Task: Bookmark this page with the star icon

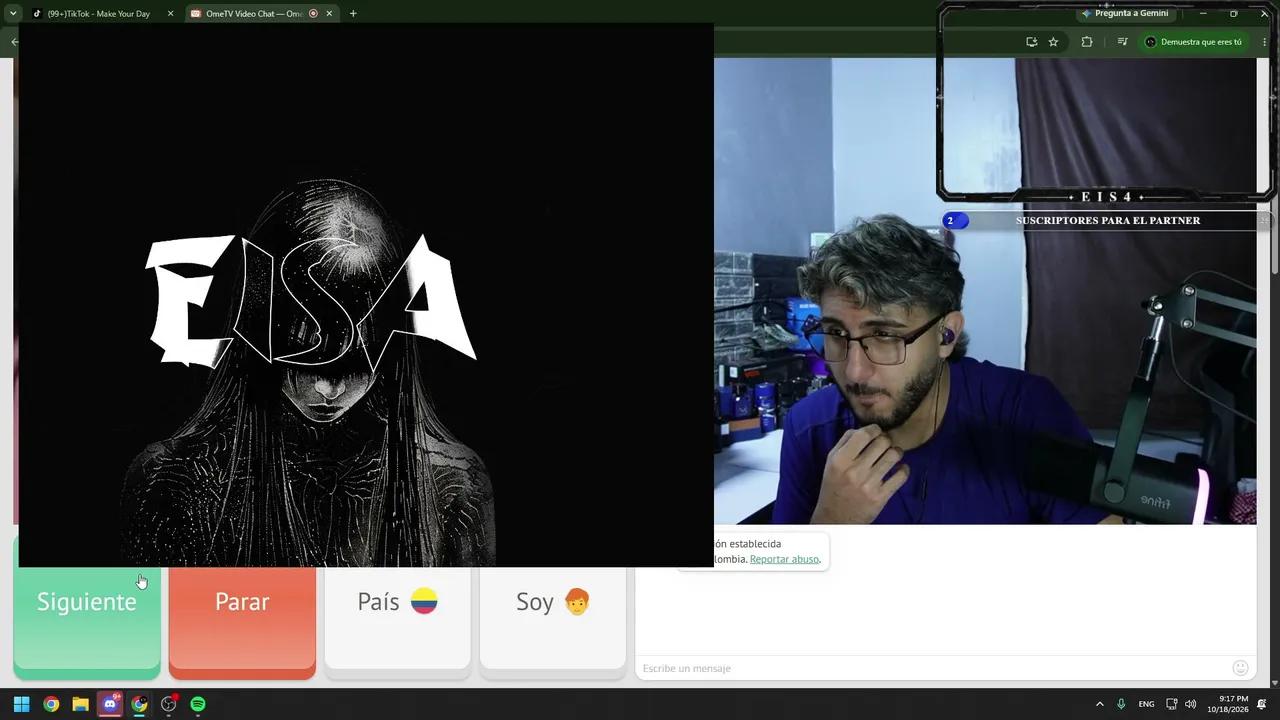Action: [1053, 42]
